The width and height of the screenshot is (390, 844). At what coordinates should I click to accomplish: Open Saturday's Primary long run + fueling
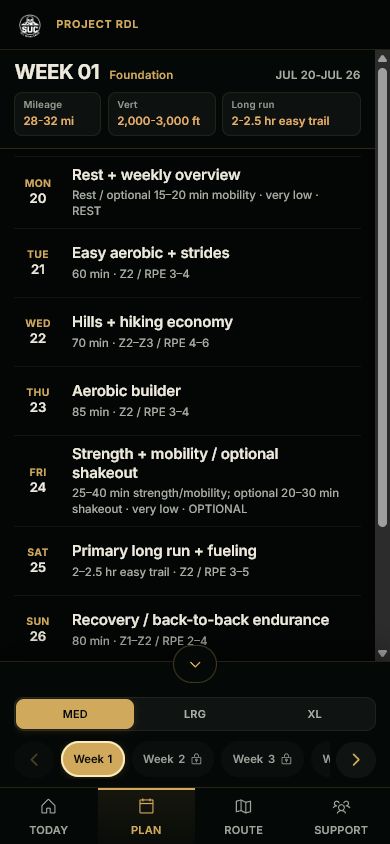(187, 561)
